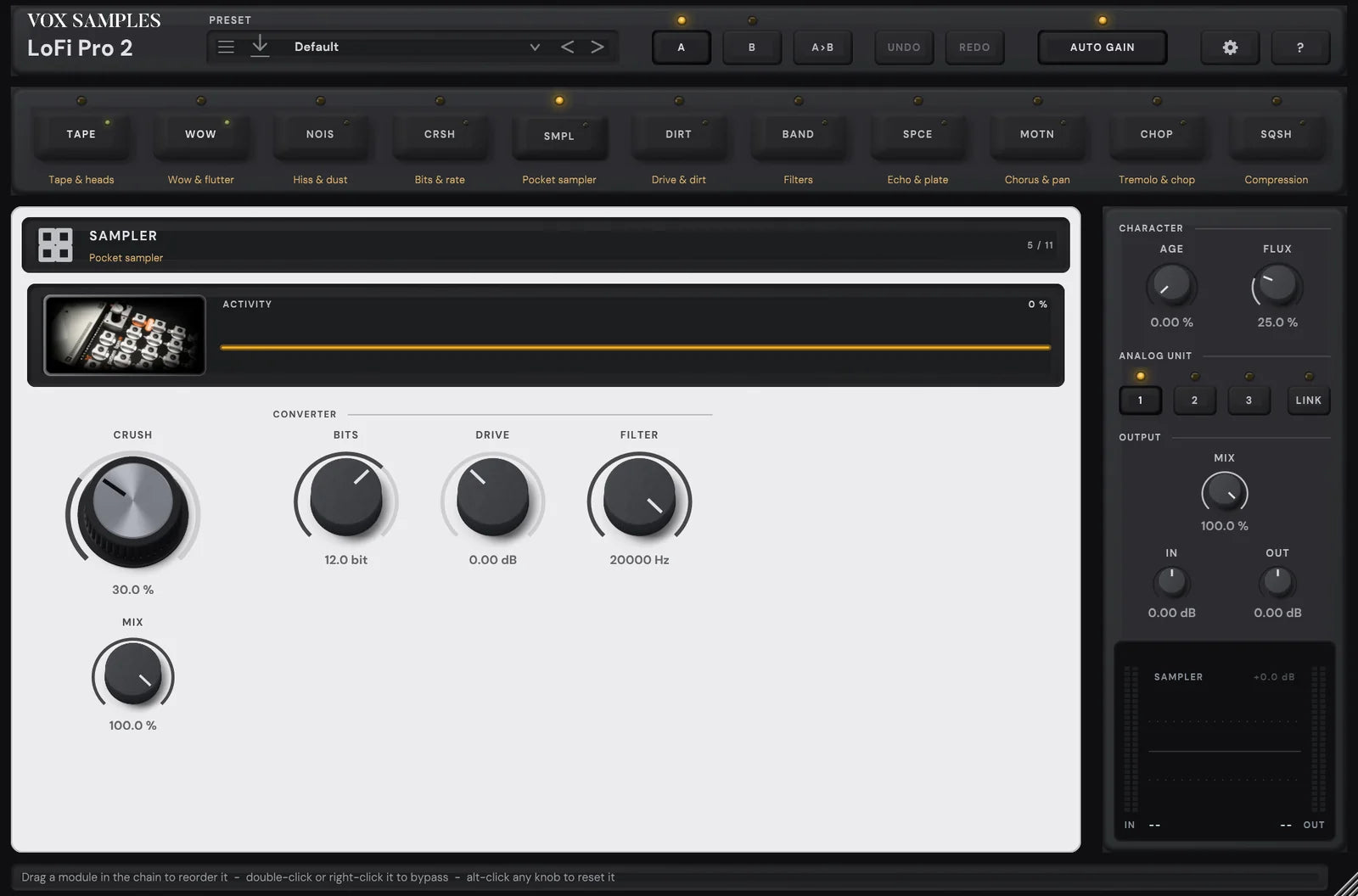Select the DIRT module
Image resolution: width=1358 pixels, height=896 pixels.
click(x=679, y=134)
